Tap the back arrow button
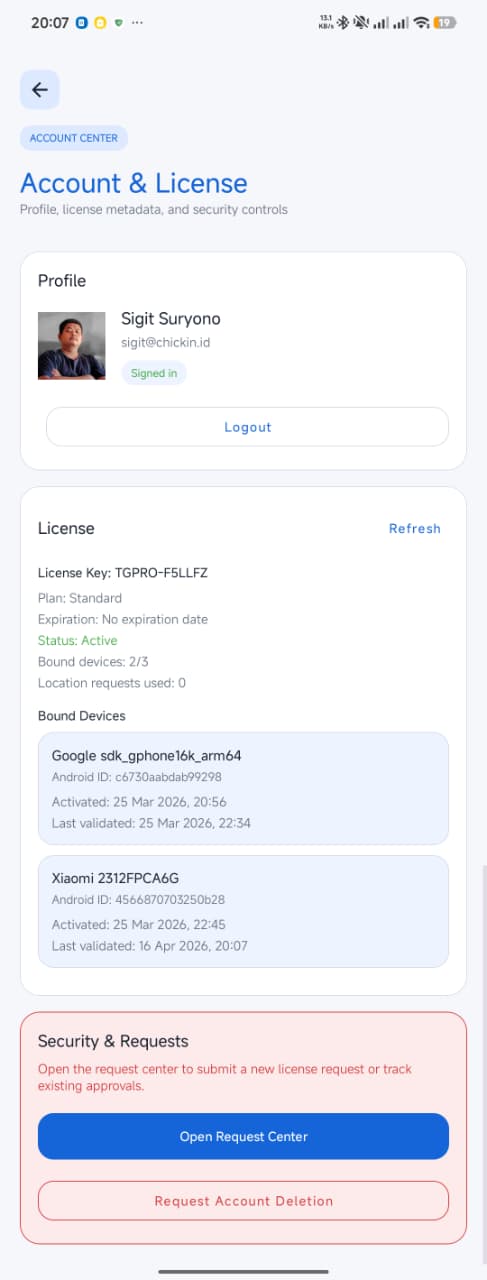Screen dimensions: 487x1280 [x=40, y=90]
